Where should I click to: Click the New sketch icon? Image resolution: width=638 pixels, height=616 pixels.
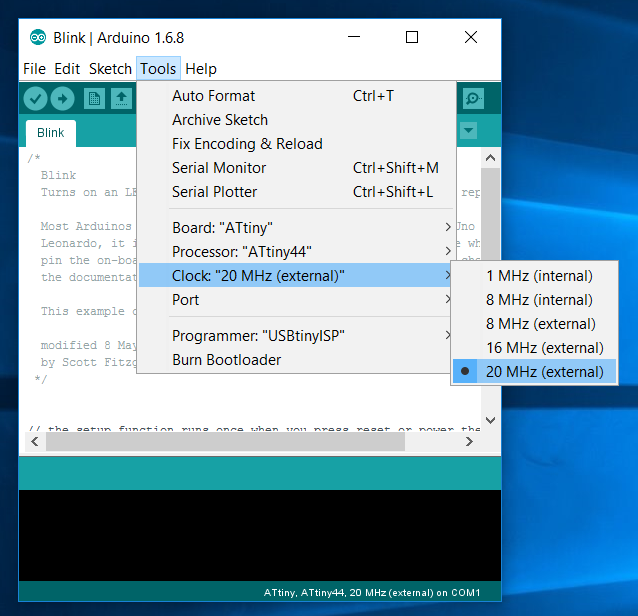click(x=94, y=99)
